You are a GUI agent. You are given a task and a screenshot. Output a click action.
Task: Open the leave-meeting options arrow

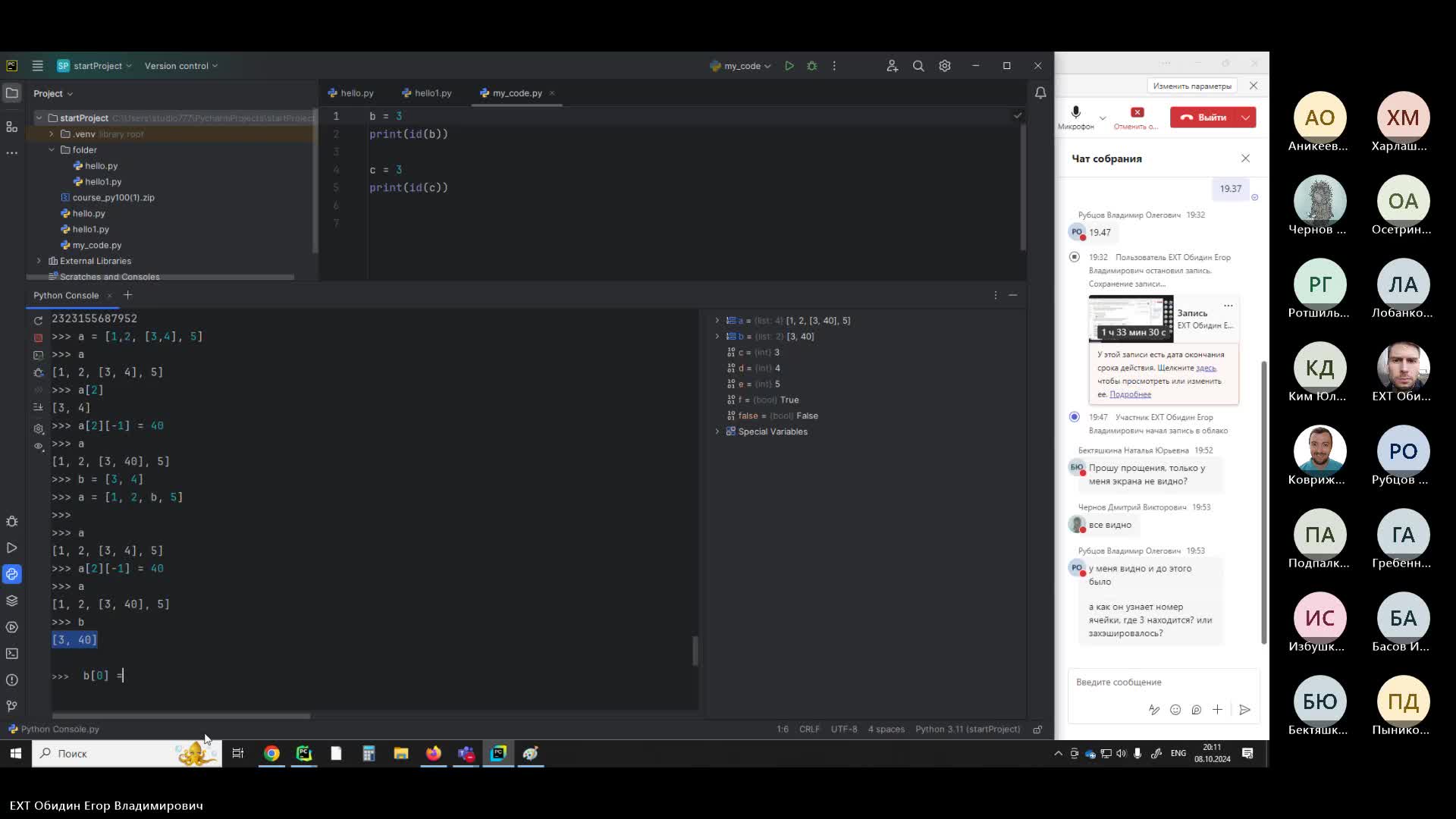tap(1246, 118)
